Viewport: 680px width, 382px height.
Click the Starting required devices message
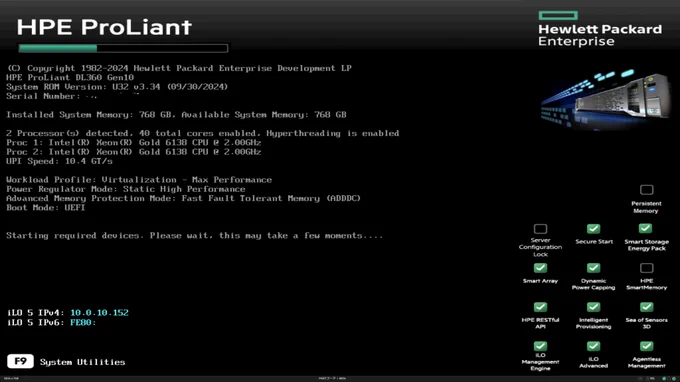(x=195, y=235)
